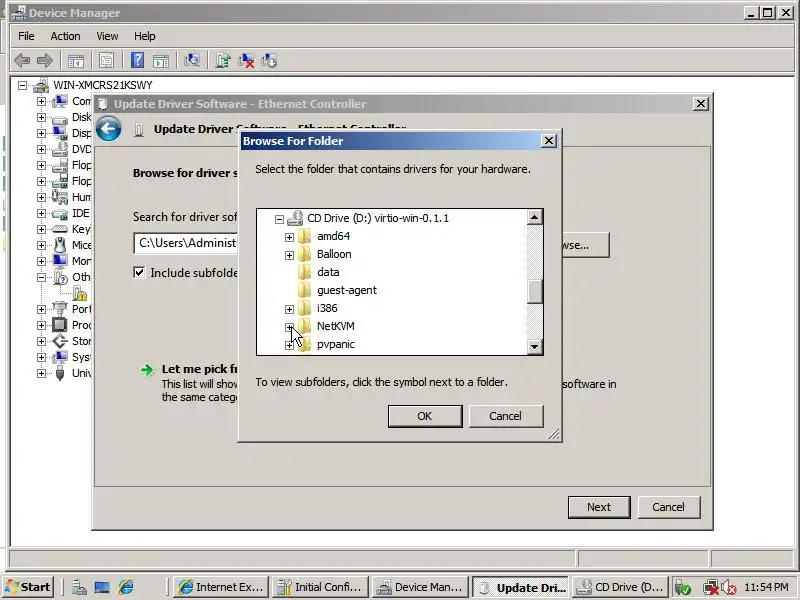Click the guest-agent folder icon
The height and width of the screenshot is (600, 800).
(x=305, y=290)
